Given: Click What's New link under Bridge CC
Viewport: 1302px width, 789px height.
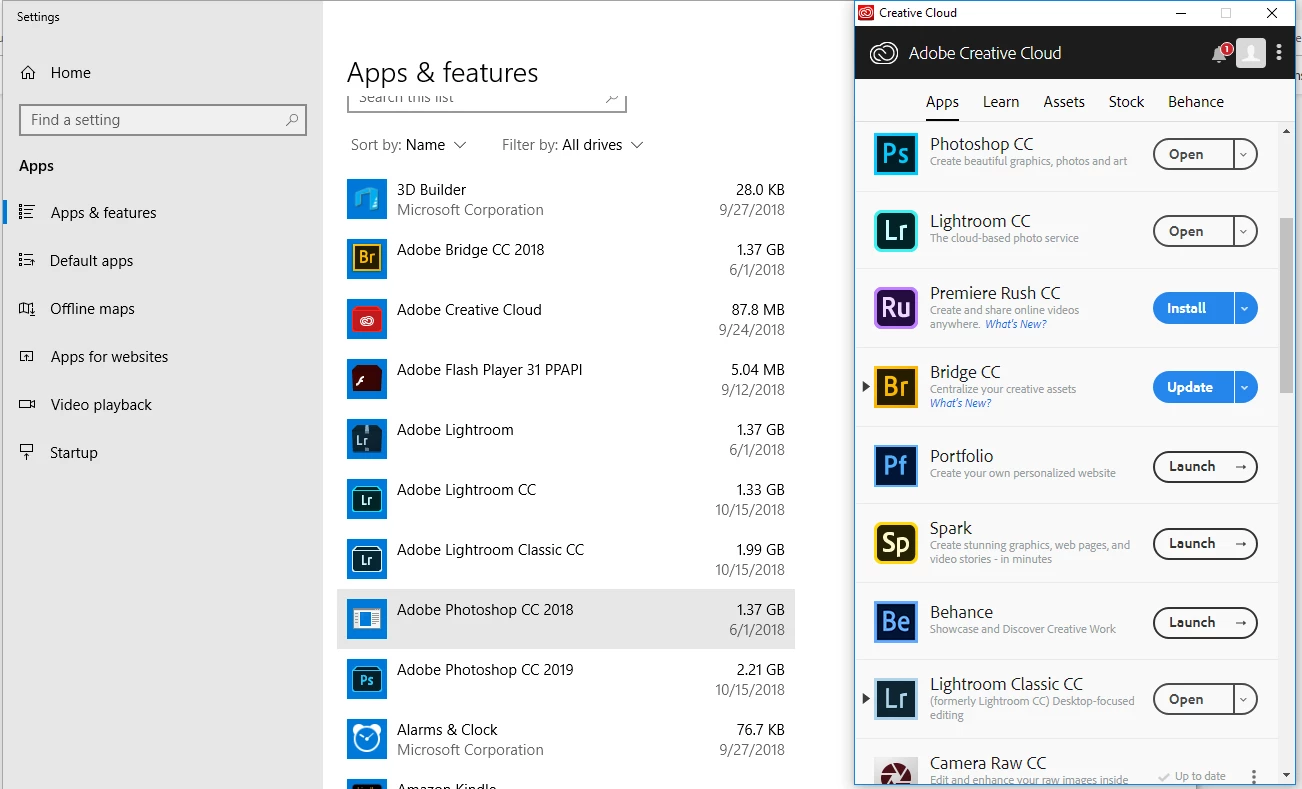Looking at the screenshot, I should [961, 403].
